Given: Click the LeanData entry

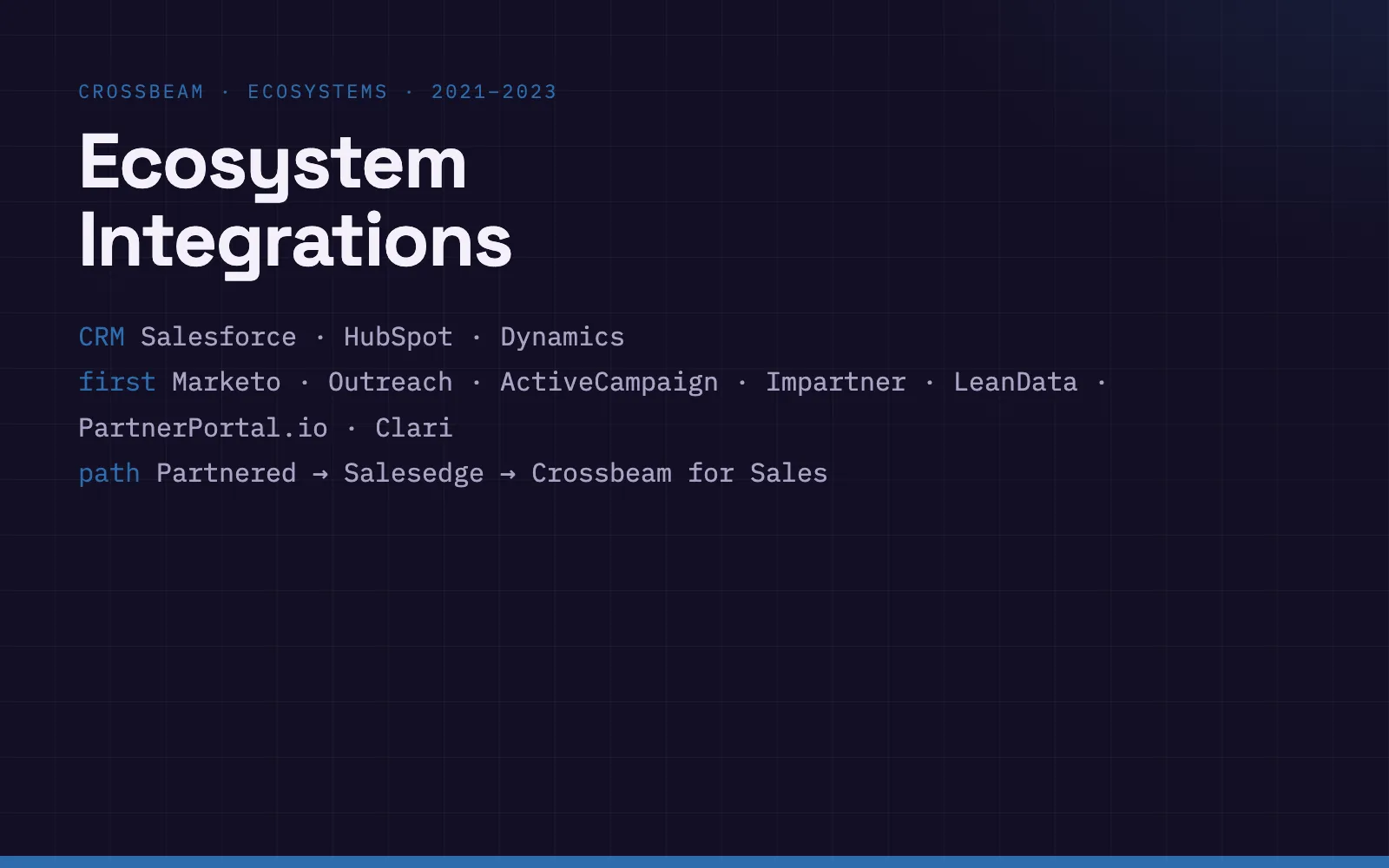Looking at the screenshot, I should (1016, 382).
